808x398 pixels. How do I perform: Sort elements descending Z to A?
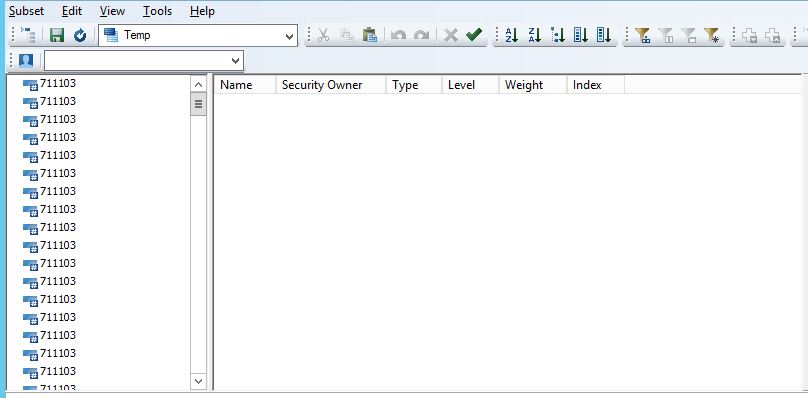point(534,35)
